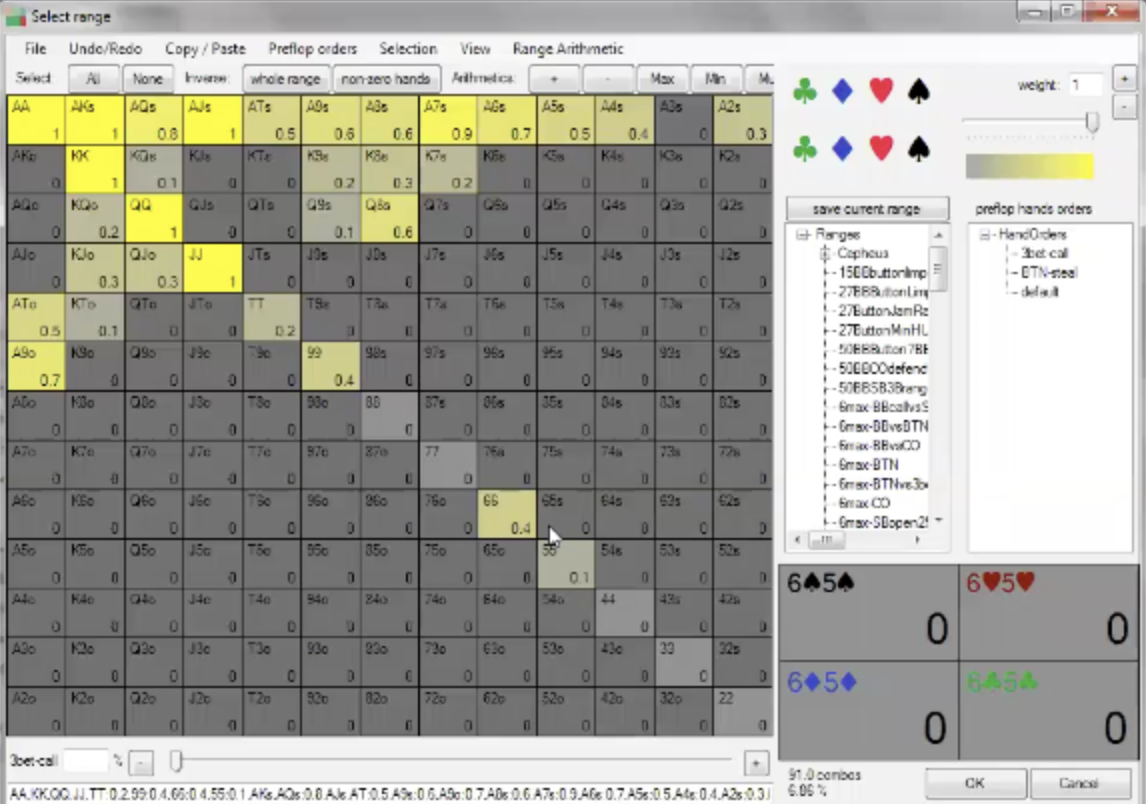This screenshot has height=804, width=1146.
Task: Click the minus button beside 3bet-call percent
Action: coord(141,762)
